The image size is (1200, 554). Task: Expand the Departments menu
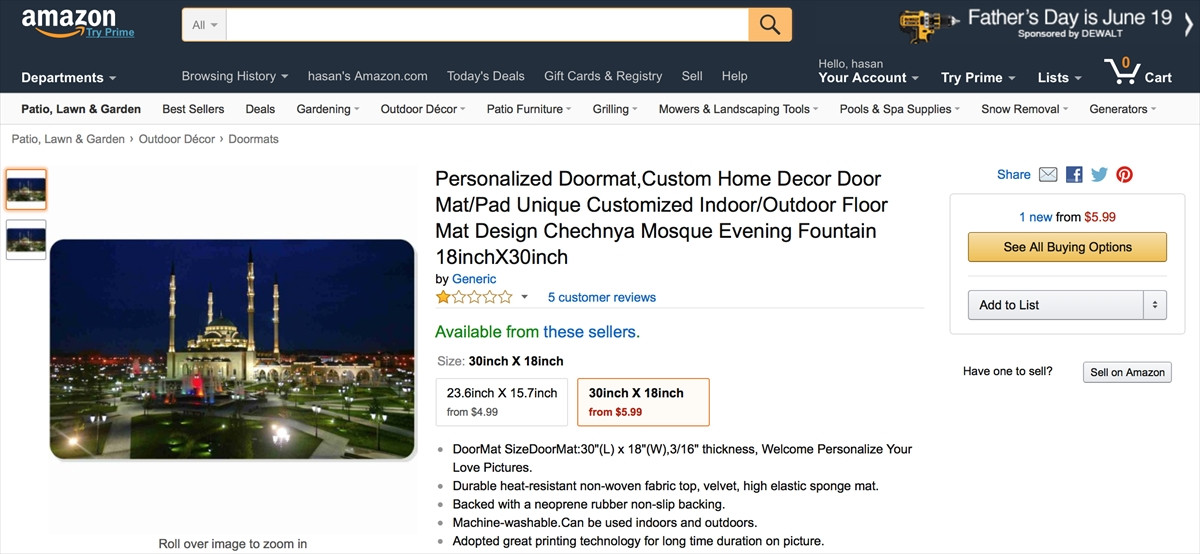(x=68, y=78)
